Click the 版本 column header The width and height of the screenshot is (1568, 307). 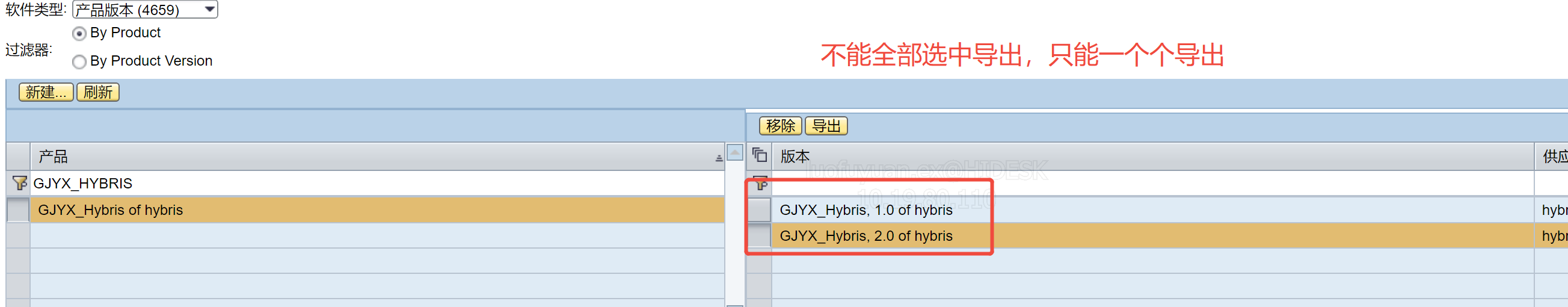pos(1153,157)
